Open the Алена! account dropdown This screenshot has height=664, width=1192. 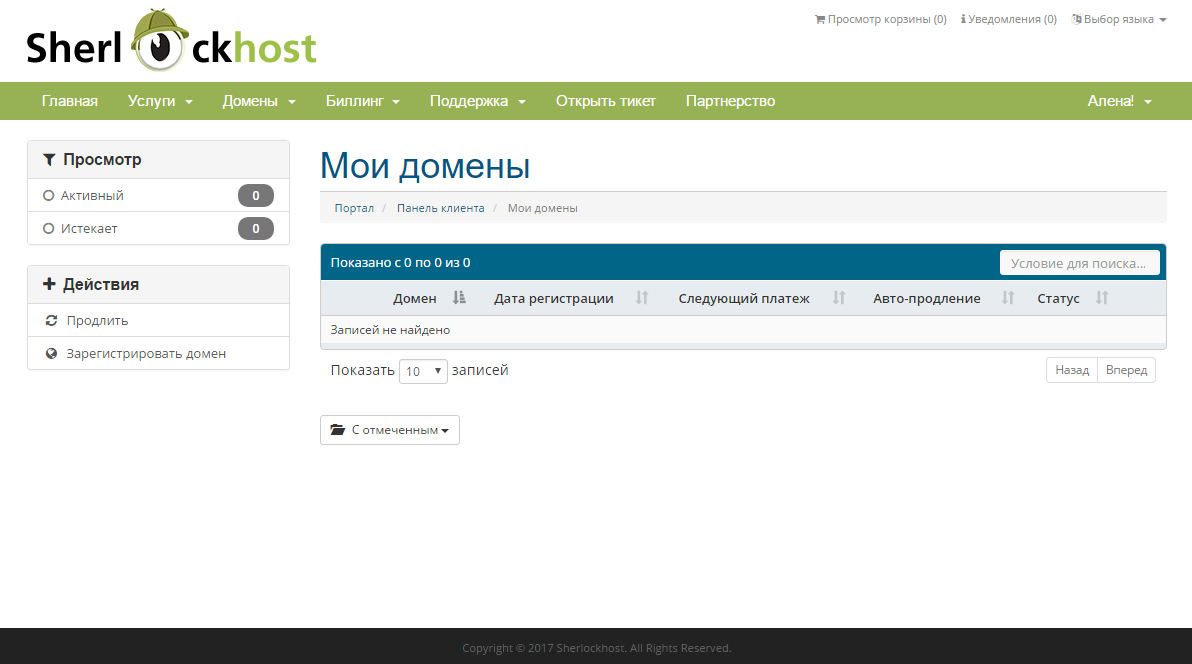[x=1119, y=101]
